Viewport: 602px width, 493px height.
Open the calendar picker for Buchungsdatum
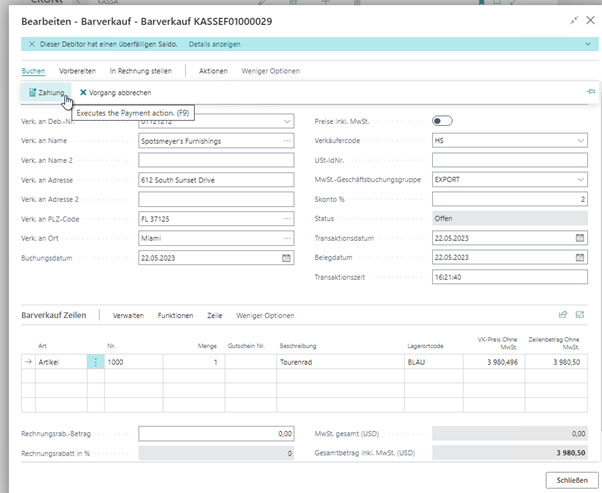287,257
